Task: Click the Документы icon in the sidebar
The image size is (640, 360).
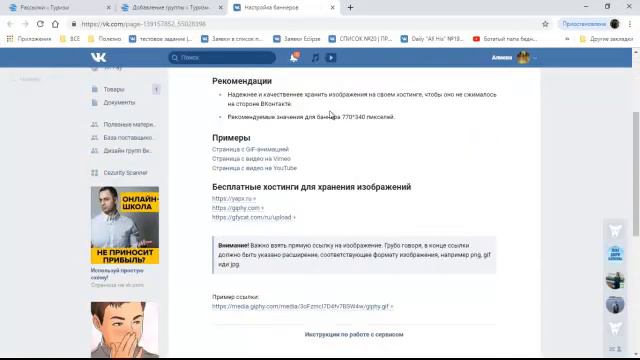Action: coord(95,102)
